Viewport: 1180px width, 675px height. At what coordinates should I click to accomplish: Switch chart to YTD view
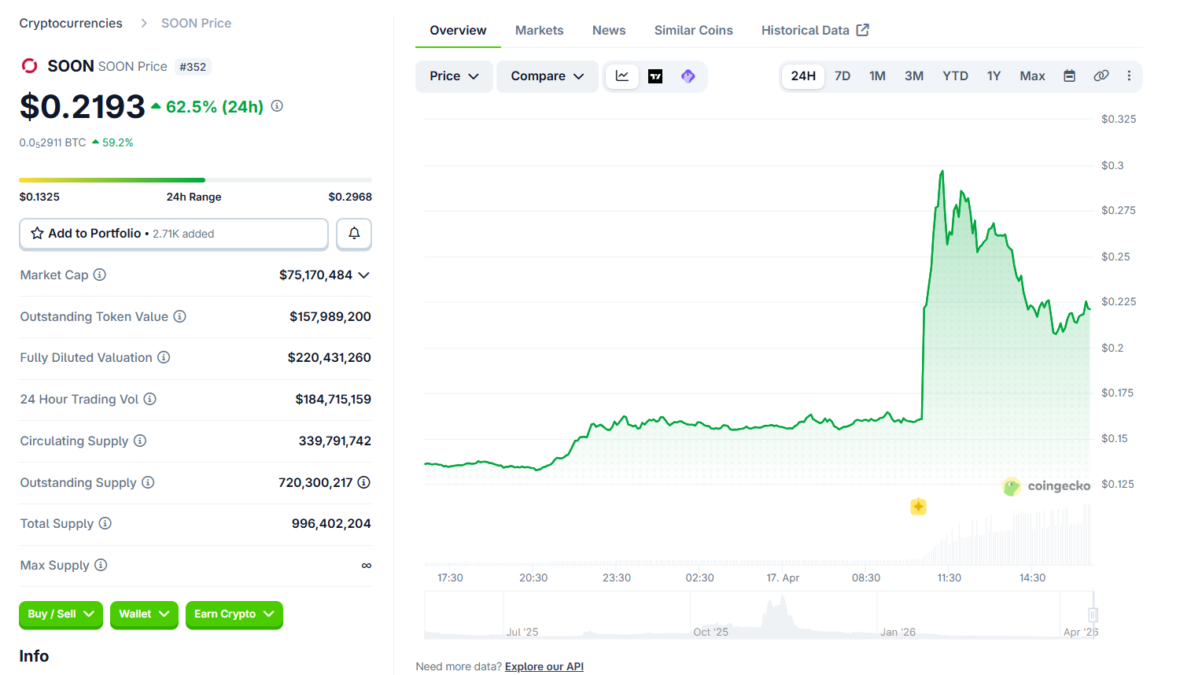955,76
